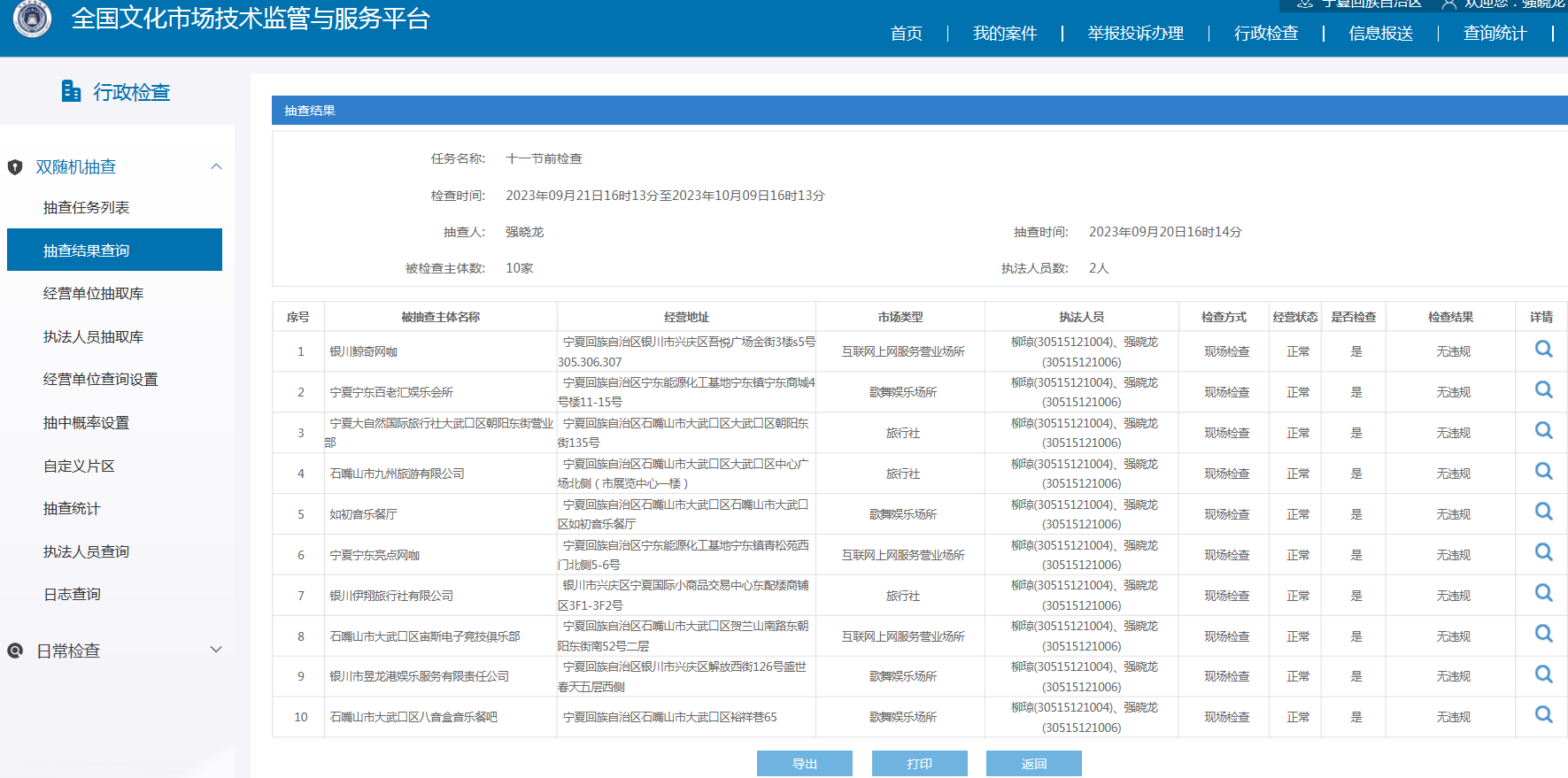Click the 执法人员 column header
The height and width of the screenshot is (778, 1568).
pyautogui.click(x=1081, y=317)
